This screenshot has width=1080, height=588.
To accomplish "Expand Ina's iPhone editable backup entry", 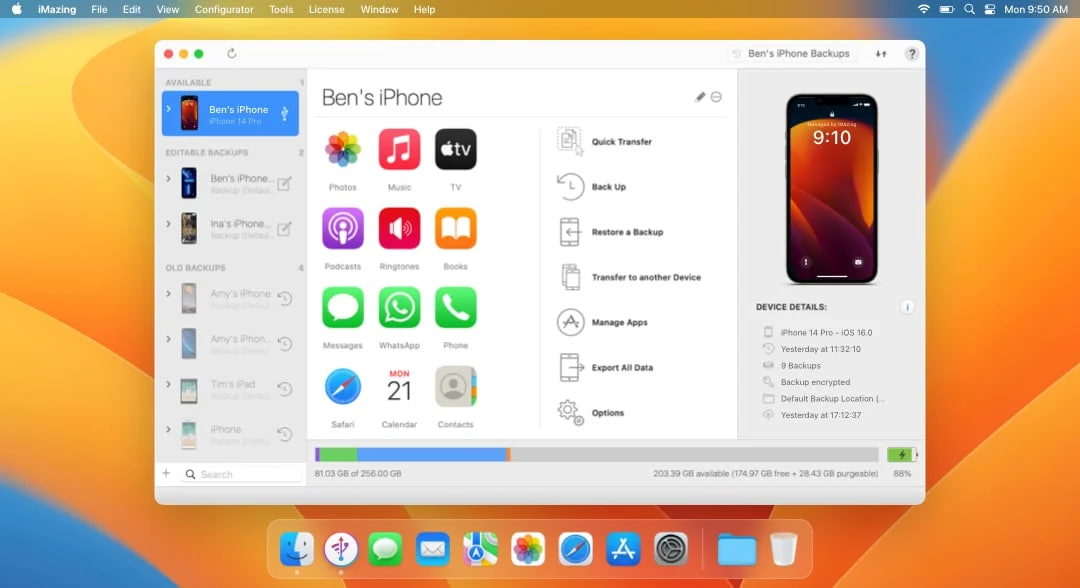I will coord(168,224).
